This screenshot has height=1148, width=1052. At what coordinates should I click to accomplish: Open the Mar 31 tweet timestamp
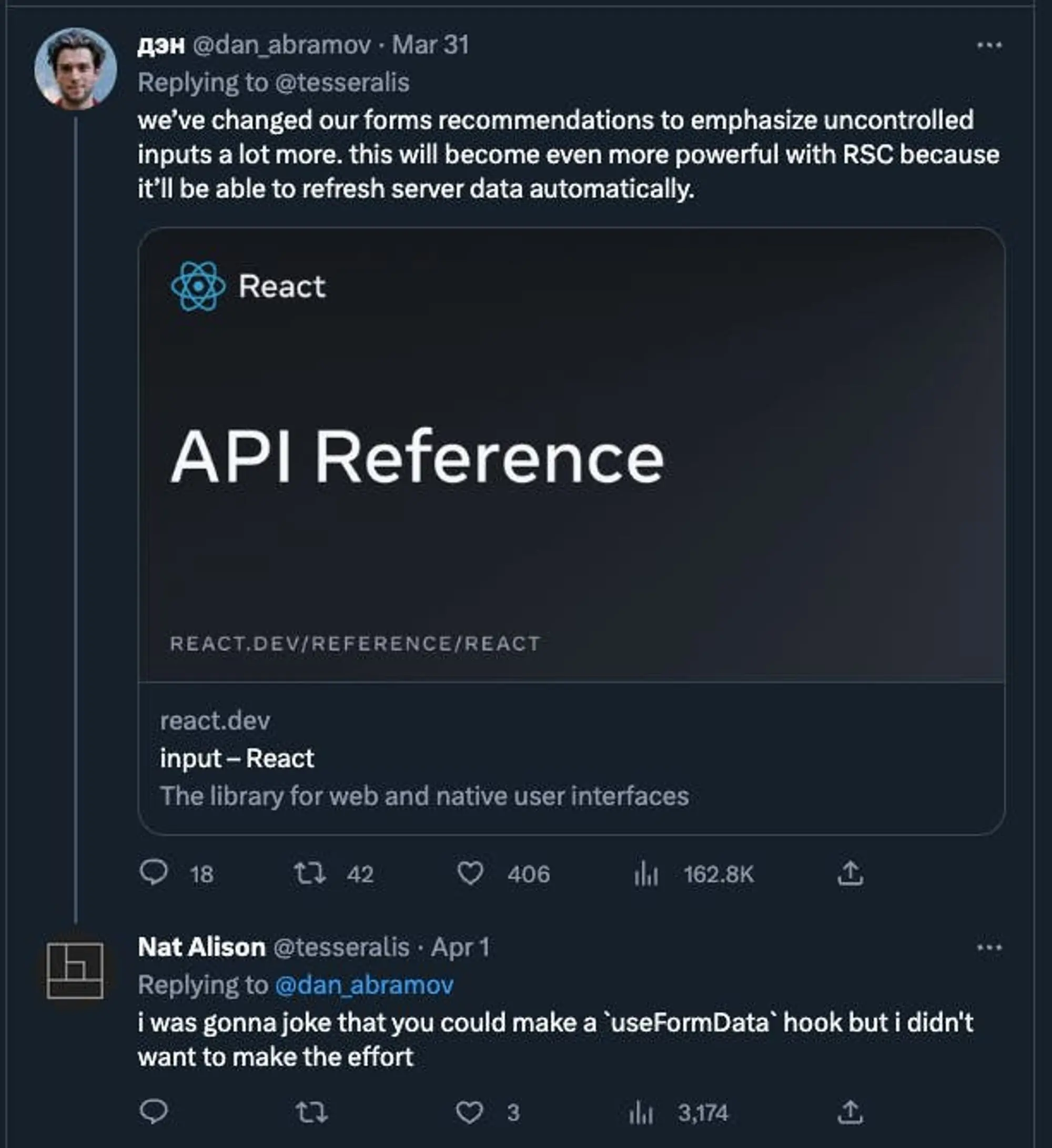coord(431,46)
